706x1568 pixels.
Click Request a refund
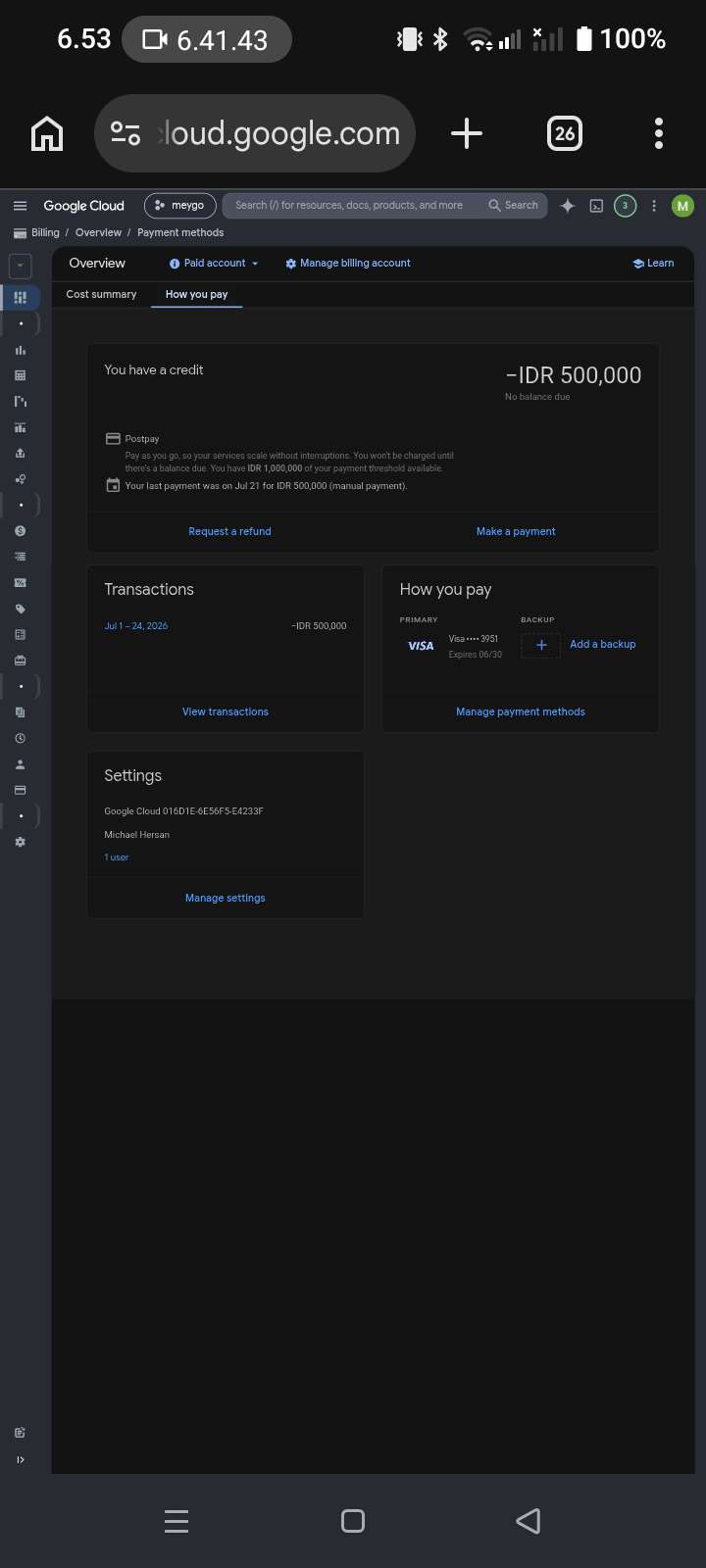click(229, 531)
